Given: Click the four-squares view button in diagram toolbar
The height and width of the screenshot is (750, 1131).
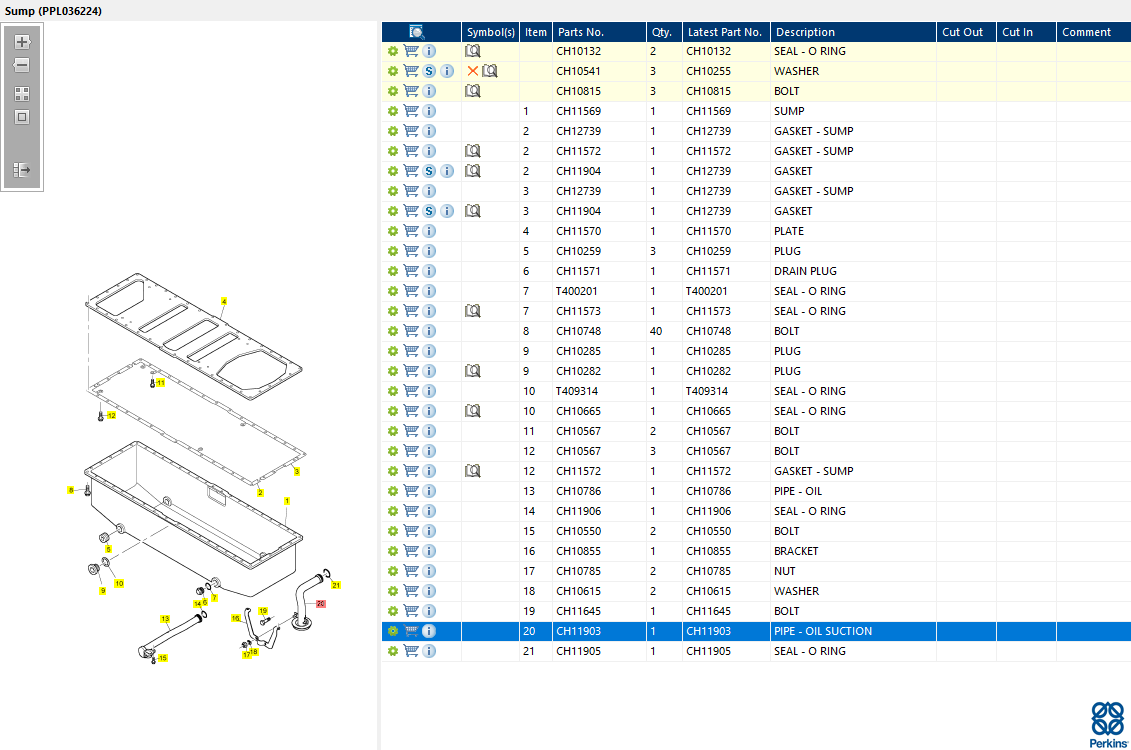Looking at the screenshot, I should 22,93.
